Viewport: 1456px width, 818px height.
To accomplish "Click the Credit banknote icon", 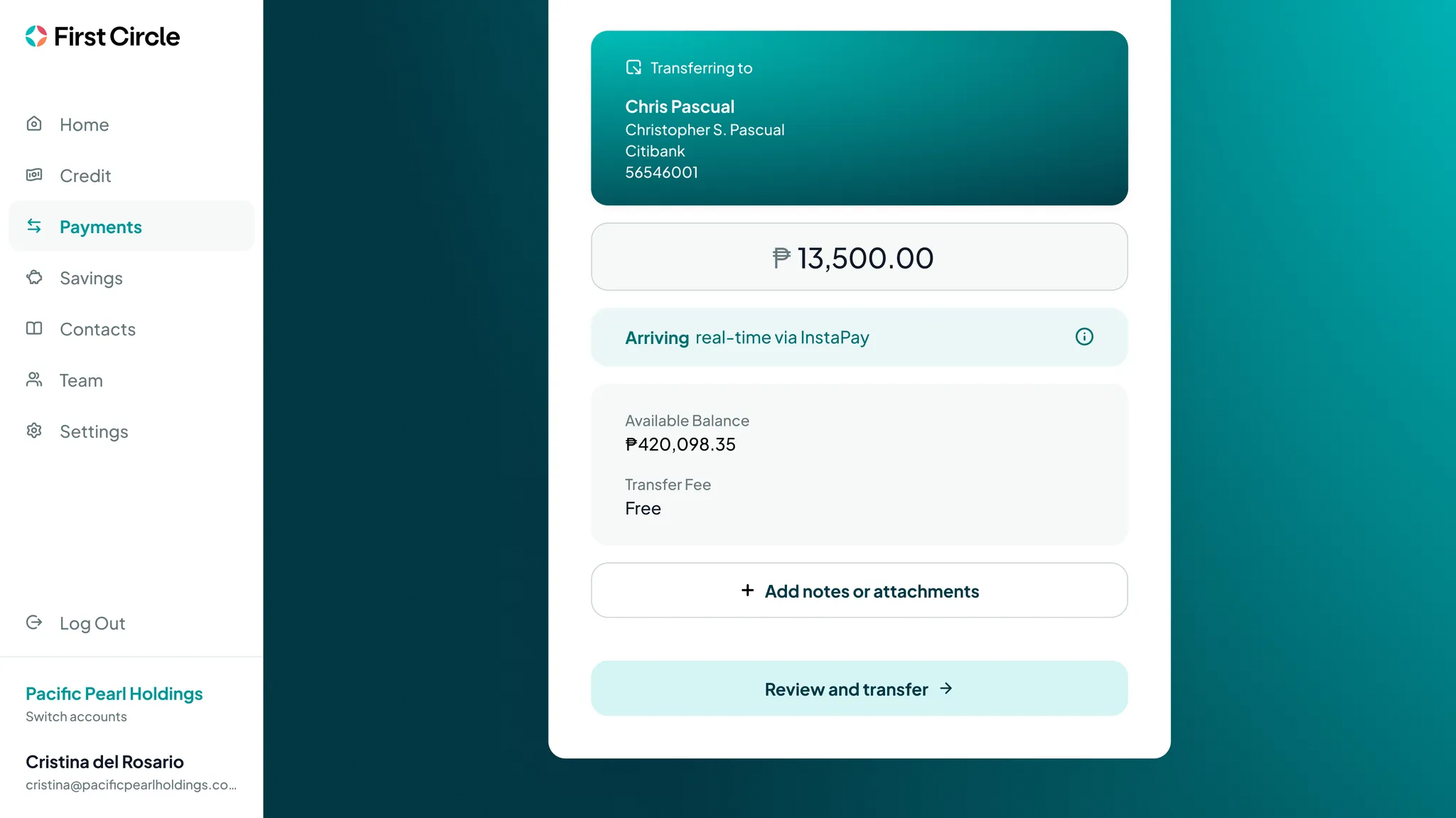I will 34,176.
